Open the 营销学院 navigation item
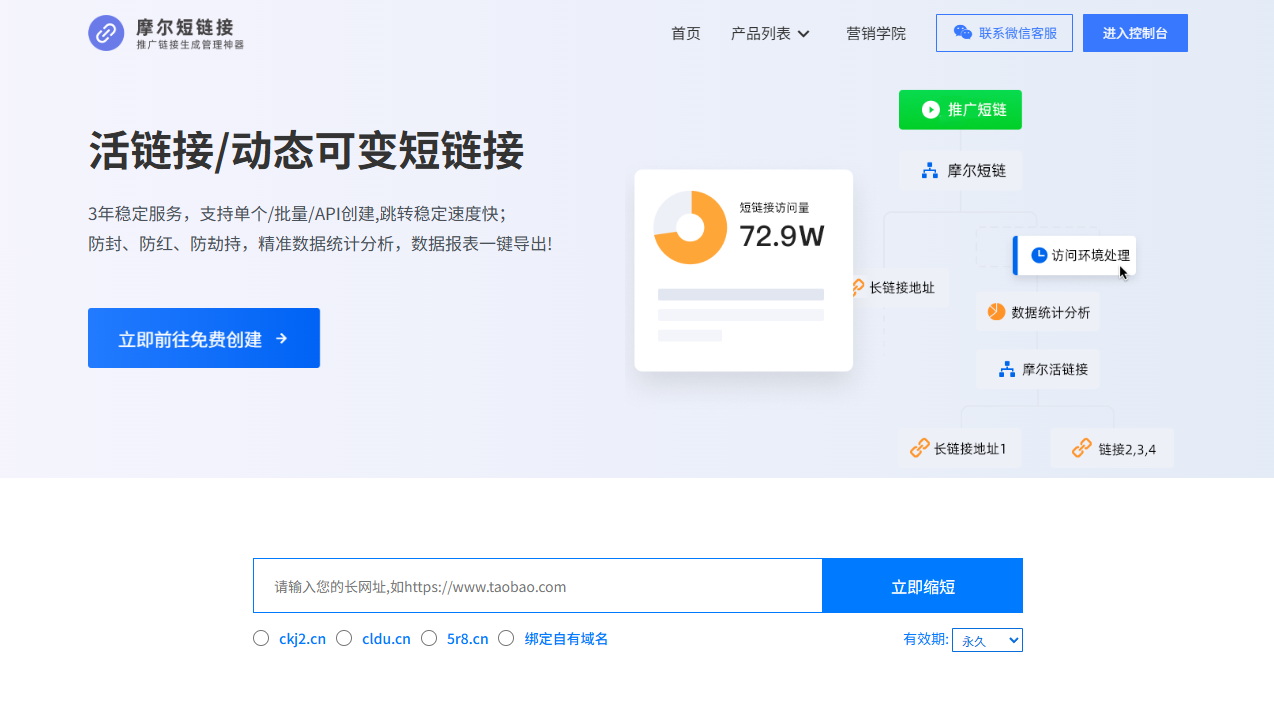 coord(875,33)
